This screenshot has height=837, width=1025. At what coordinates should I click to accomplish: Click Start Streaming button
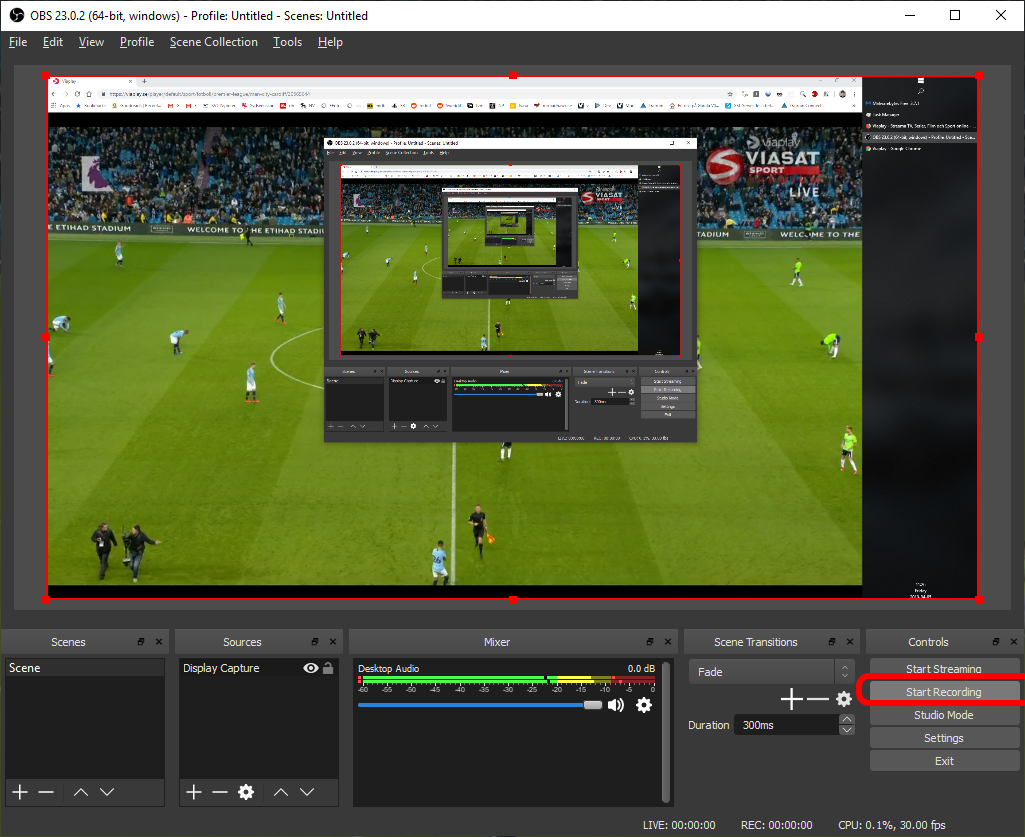pos(944,668)
